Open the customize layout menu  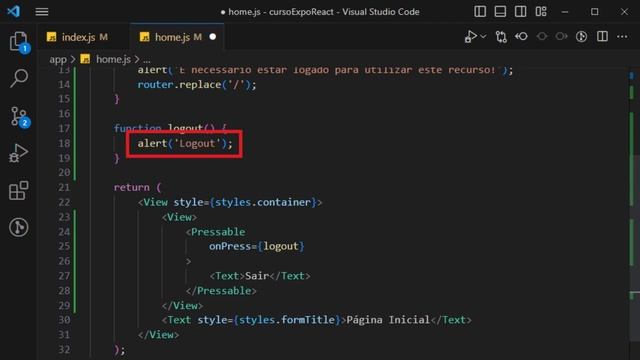[541, 11]
